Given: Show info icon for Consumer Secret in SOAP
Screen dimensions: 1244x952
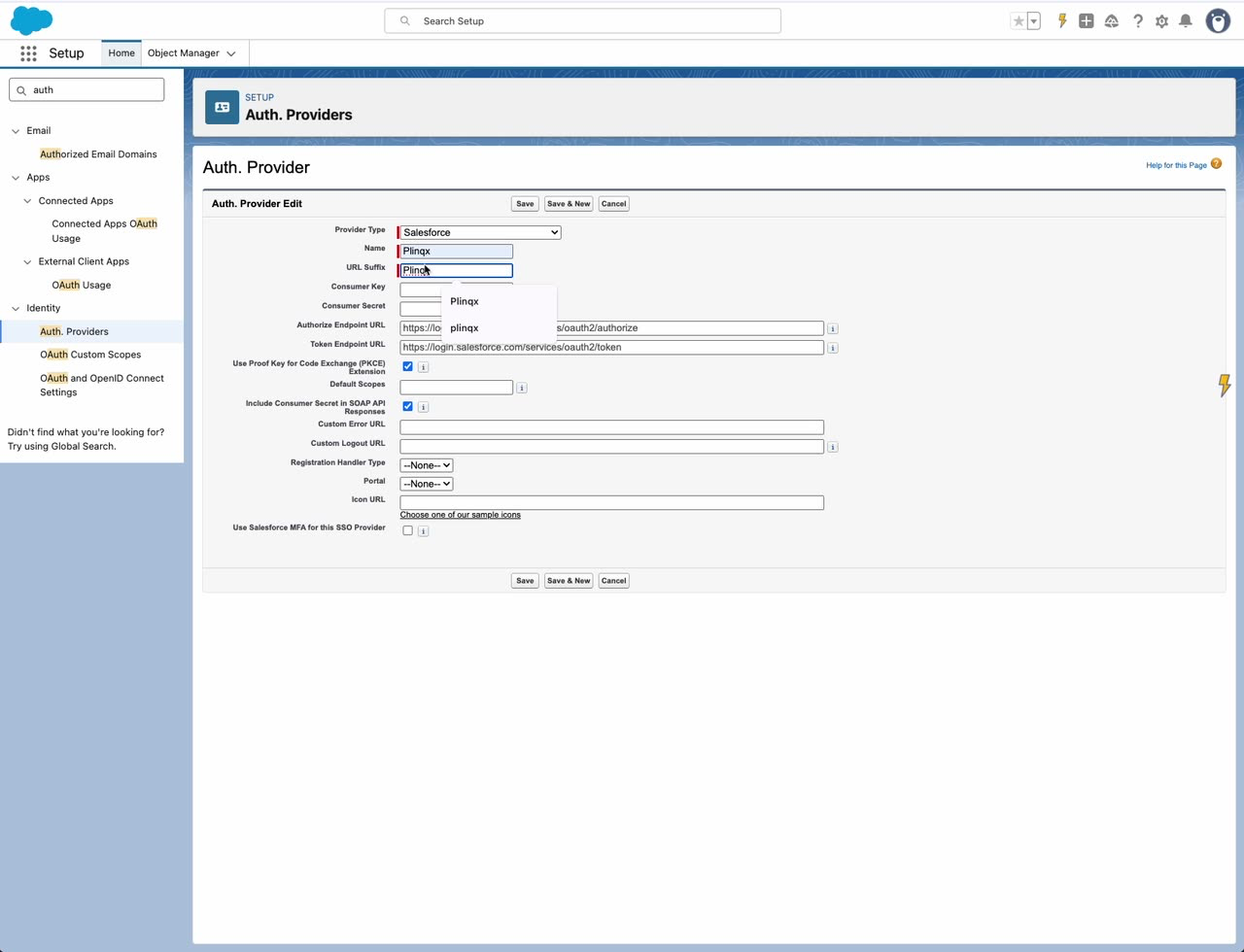Looking at the screenshot, I should click(x=423, y=407).
